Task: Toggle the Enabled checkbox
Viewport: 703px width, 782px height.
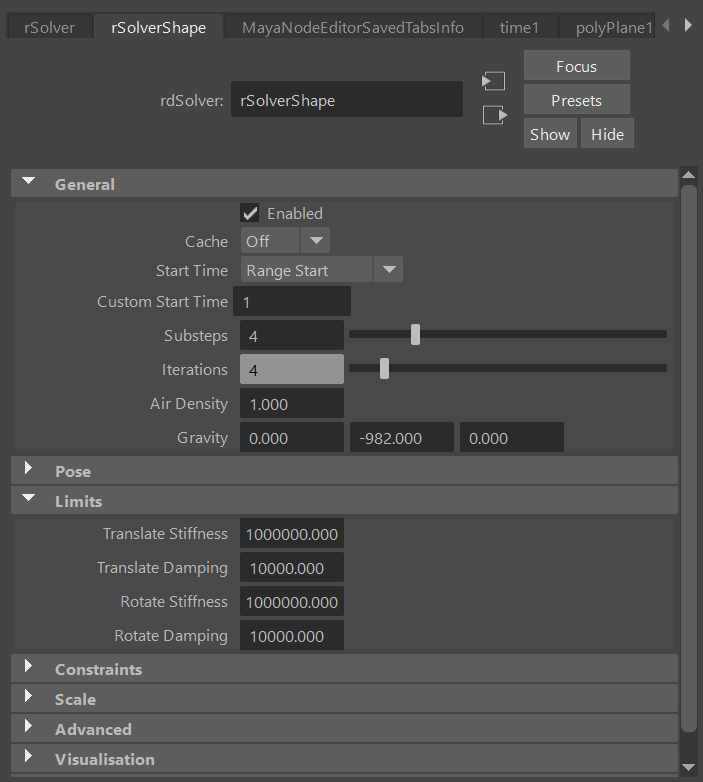Action: tap(250, 213)
